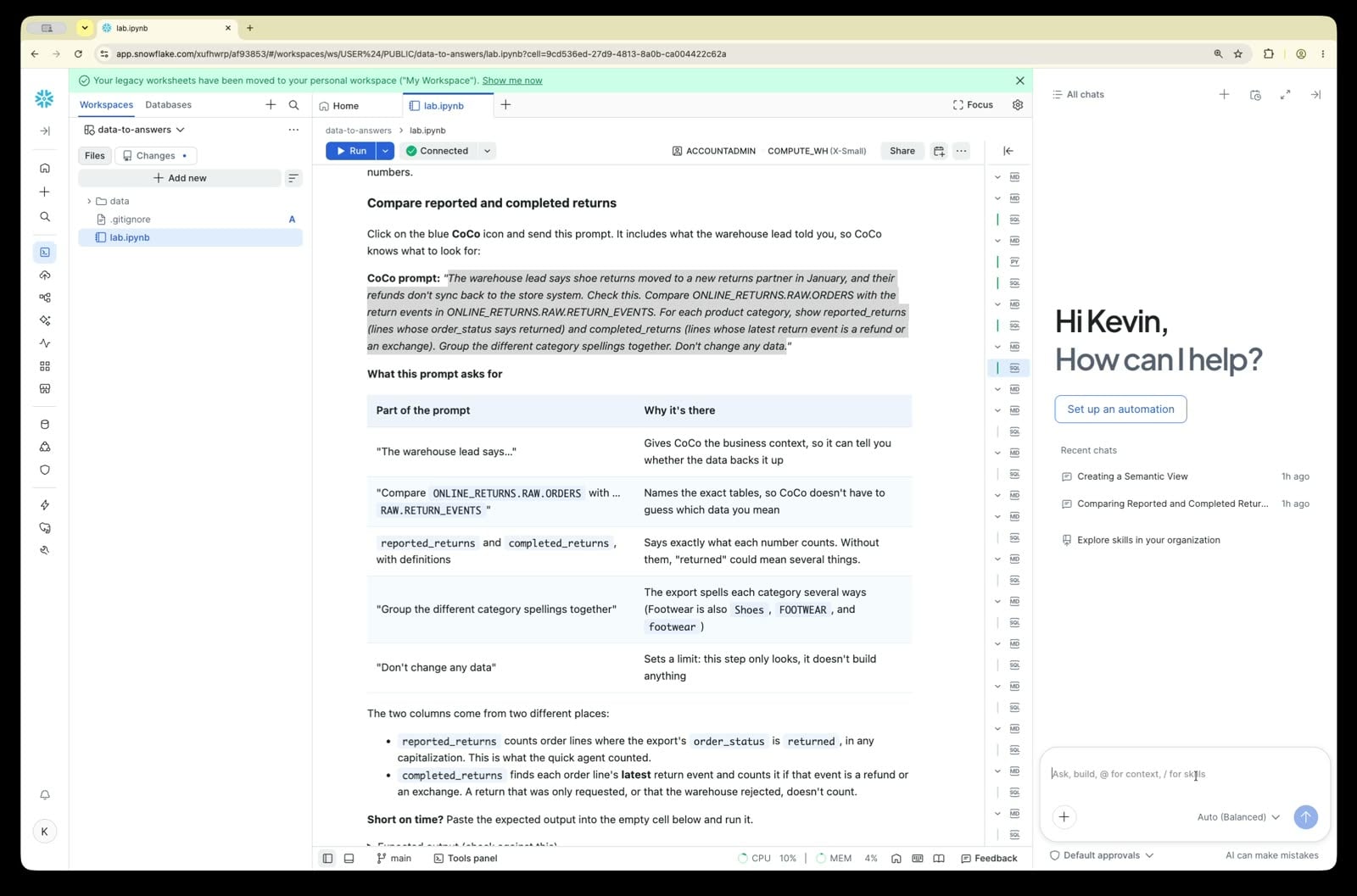This screenshot has width=1357, height=896.
Task: Switch to the Databases tab
Action: tap(168, 105)
